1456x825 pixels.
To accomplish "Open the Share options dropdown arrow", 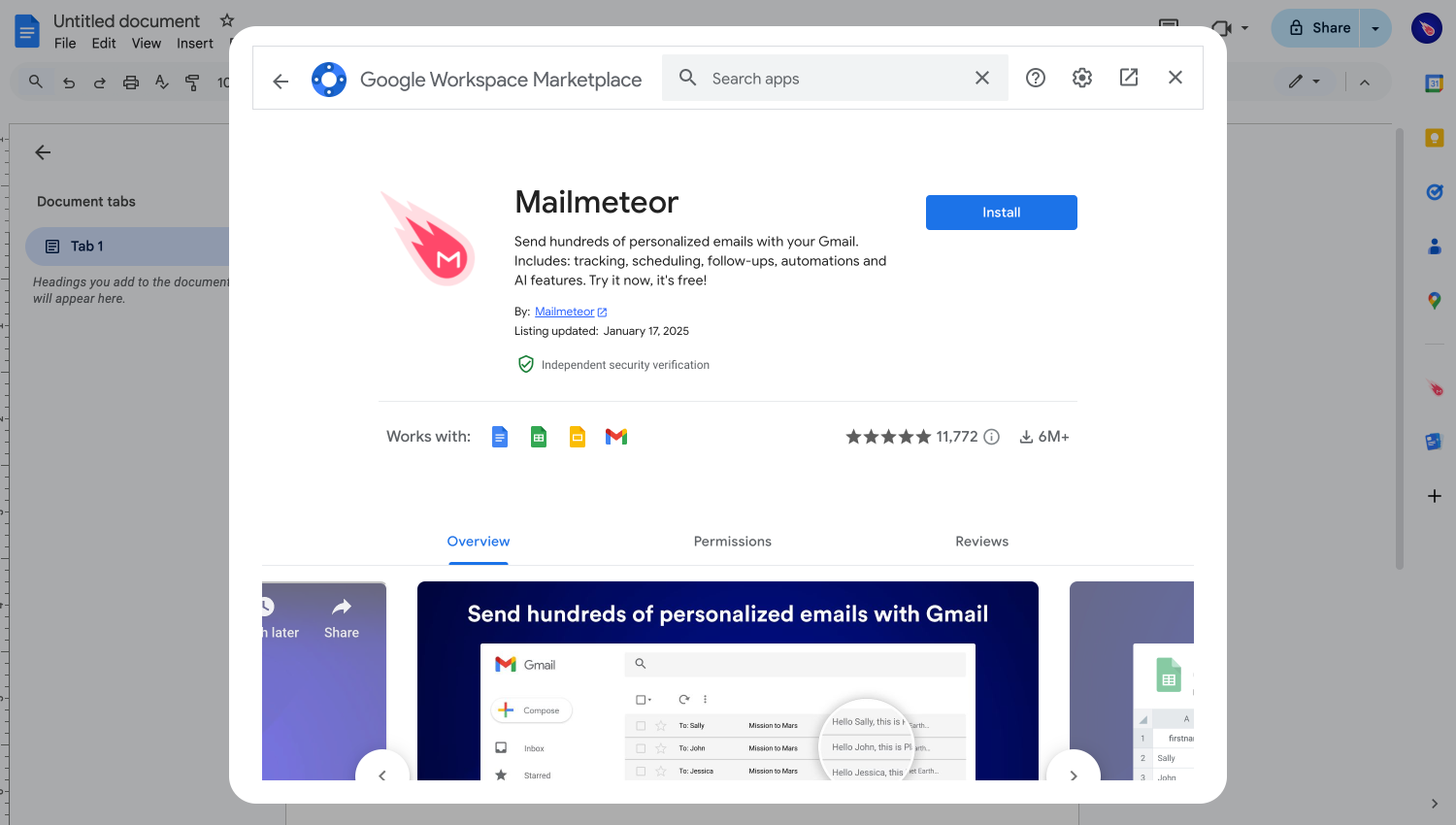I will coord(1375,28).
